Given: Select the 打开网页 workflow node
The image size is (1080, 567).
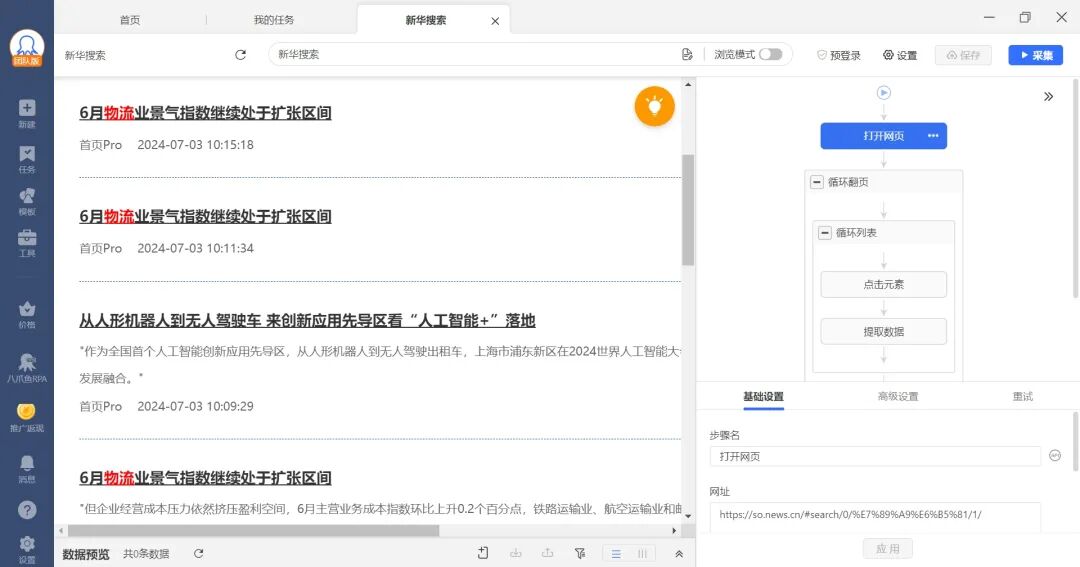Looking at the screenshot, I should [x=883, y=136].
